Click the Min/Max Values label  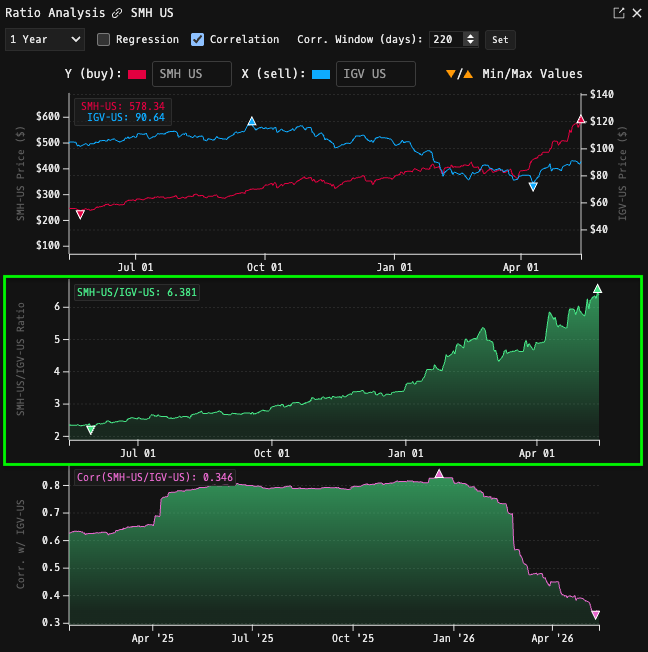tap(532, 74)
